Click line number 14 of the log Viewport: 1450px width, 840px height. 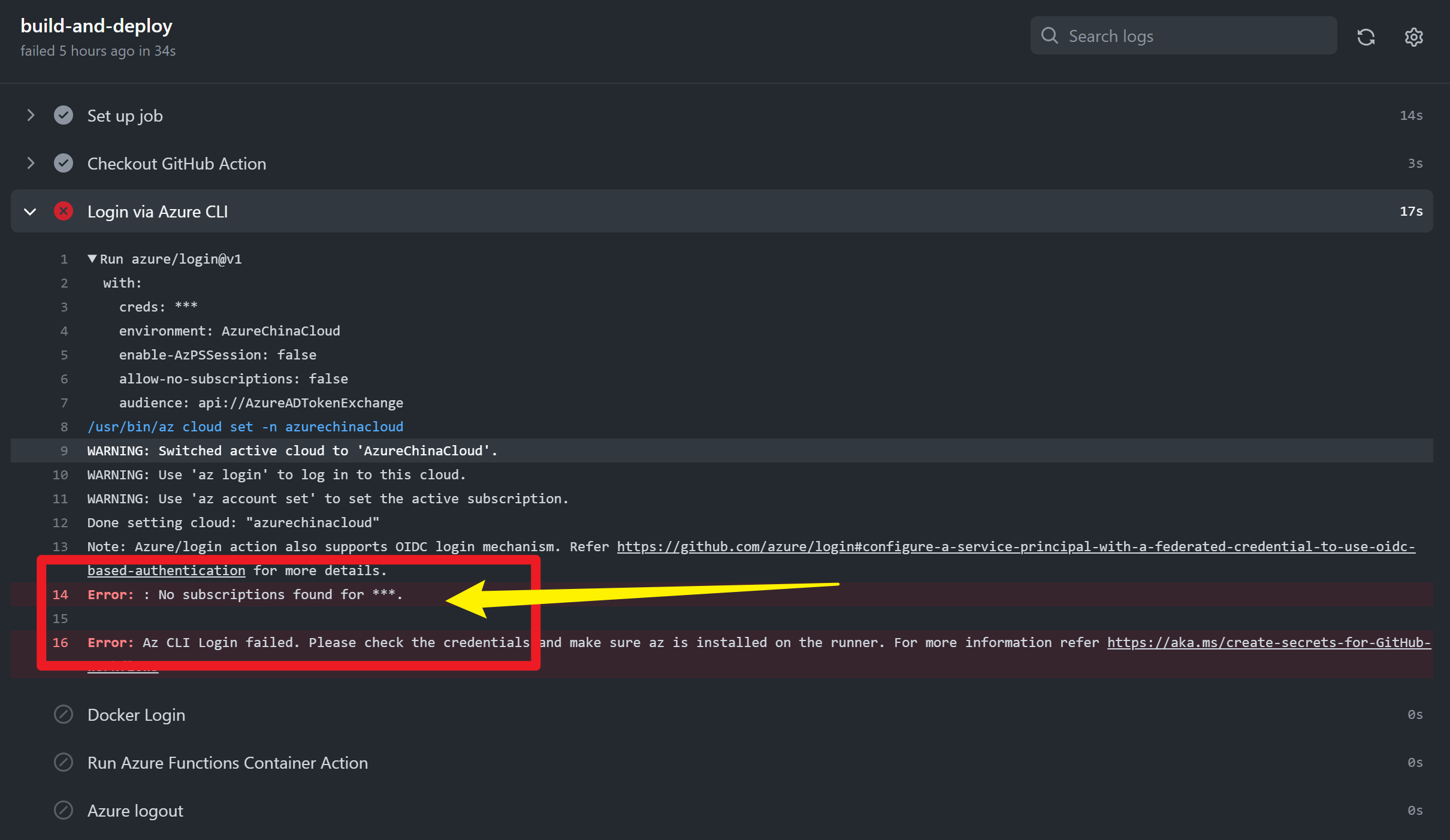61,594
